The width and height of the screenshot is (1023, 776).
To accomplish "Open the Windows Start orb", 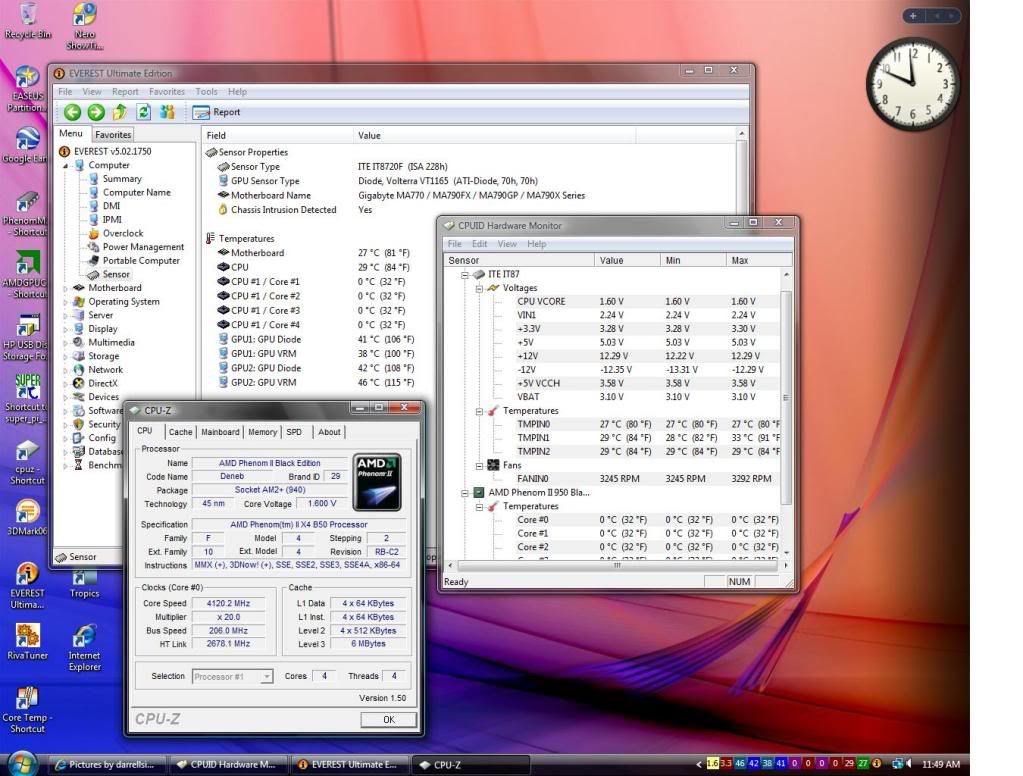I will (x=22, y=764).
